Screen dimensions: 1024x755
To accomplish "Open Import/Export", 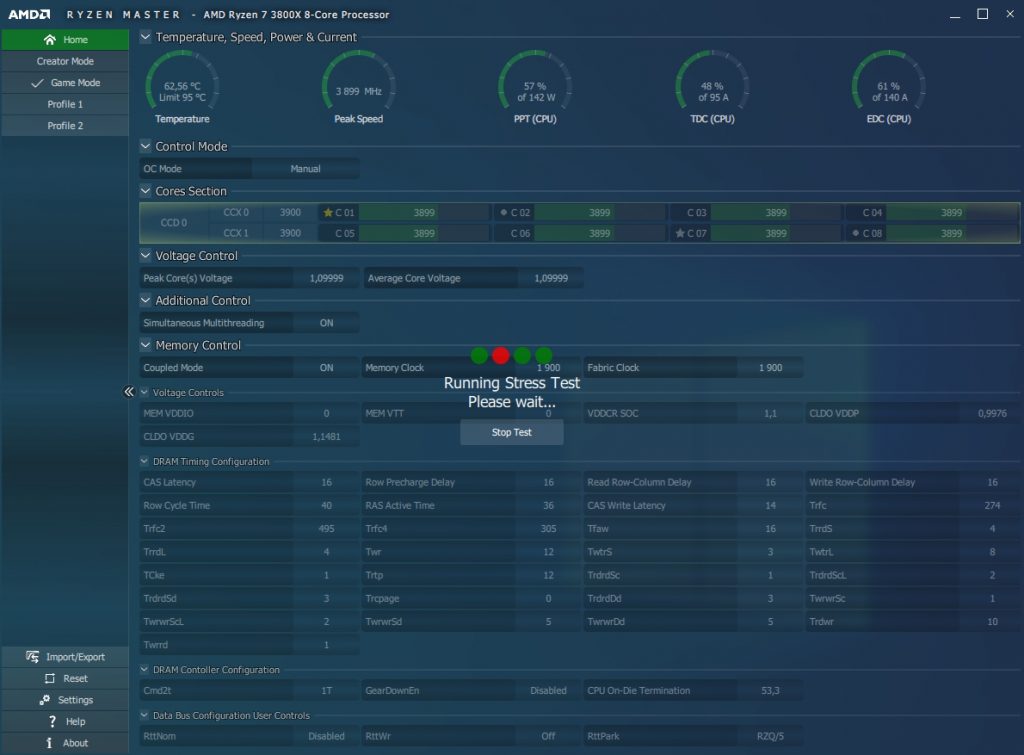I will point(65,657).
